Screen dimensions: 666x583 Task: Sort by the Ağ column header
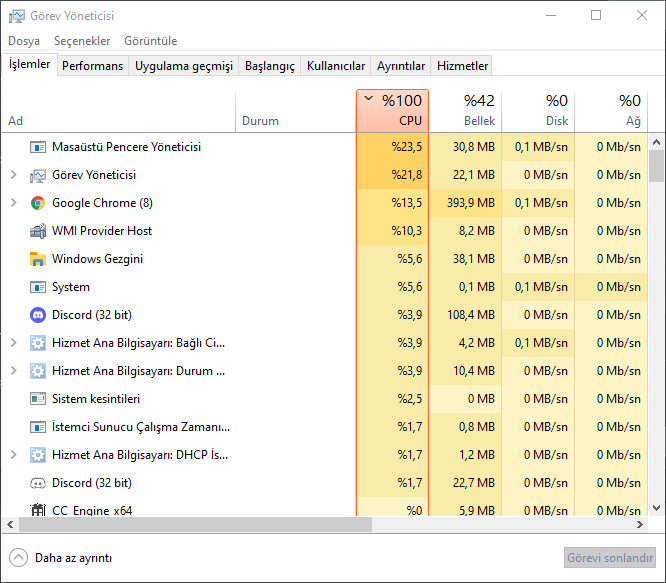point(611,111)
